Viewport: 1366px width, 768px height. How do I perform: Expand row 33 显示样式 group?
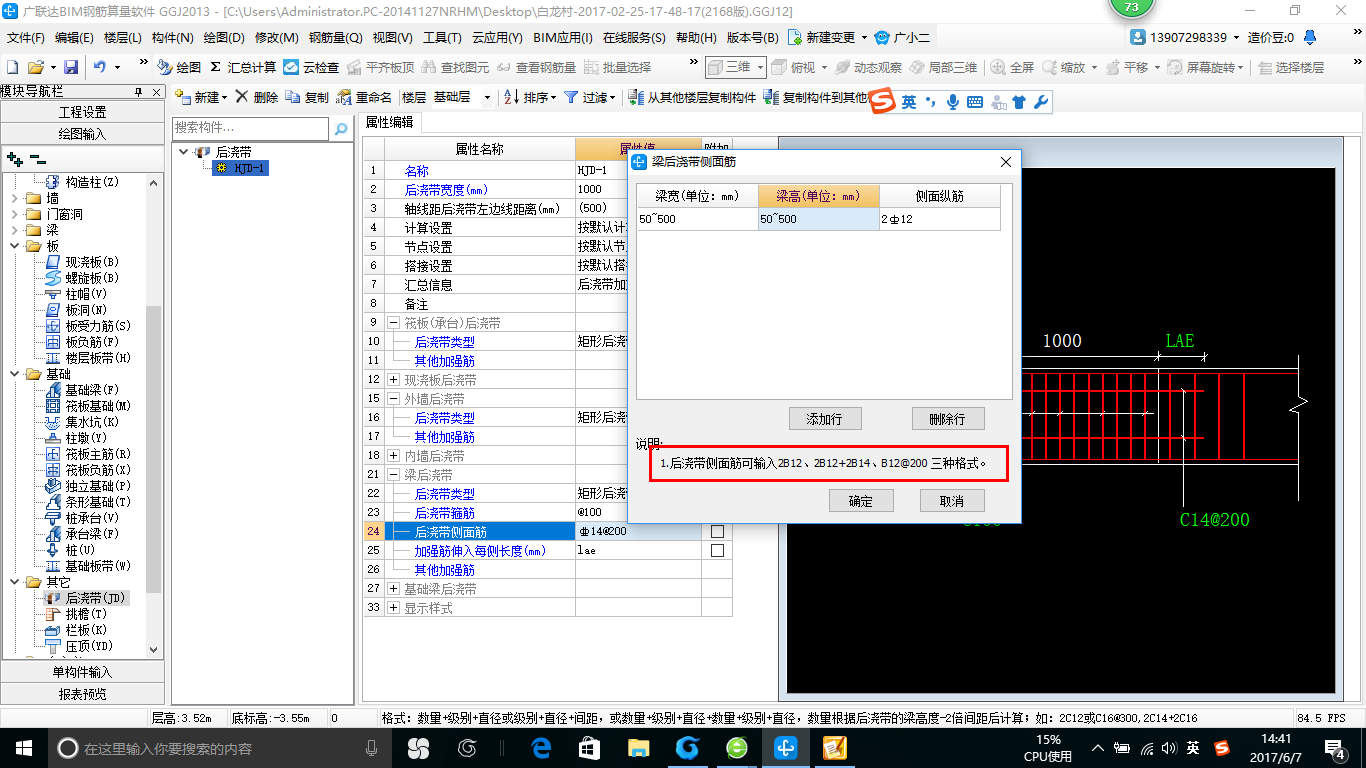click(x=394, y=608)
